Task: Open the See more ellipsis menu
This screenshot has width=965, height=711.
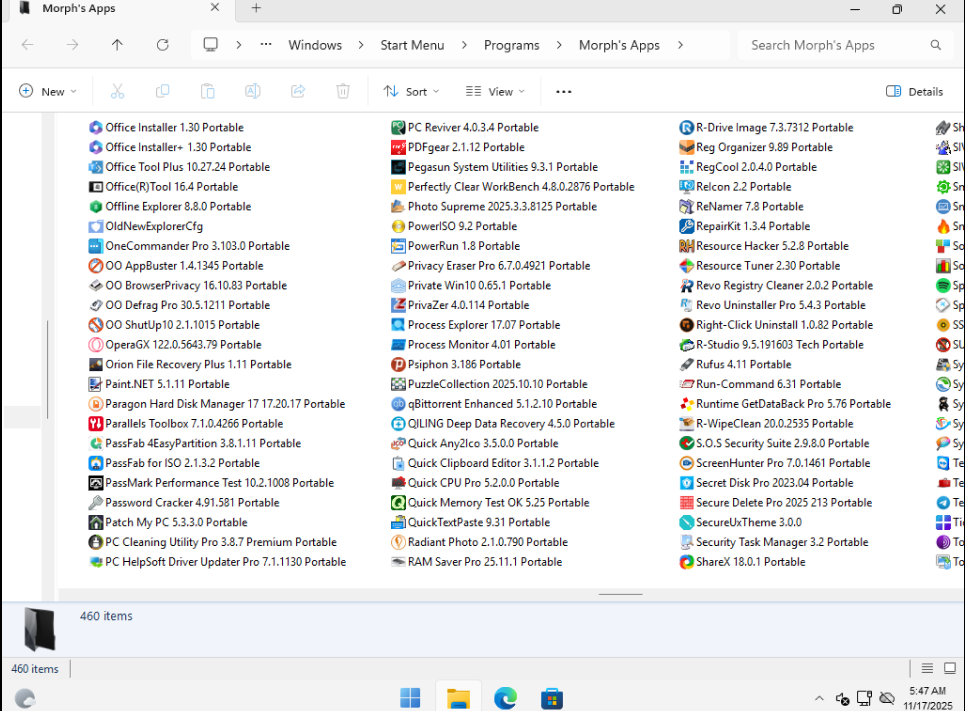Action: [564, 91]
